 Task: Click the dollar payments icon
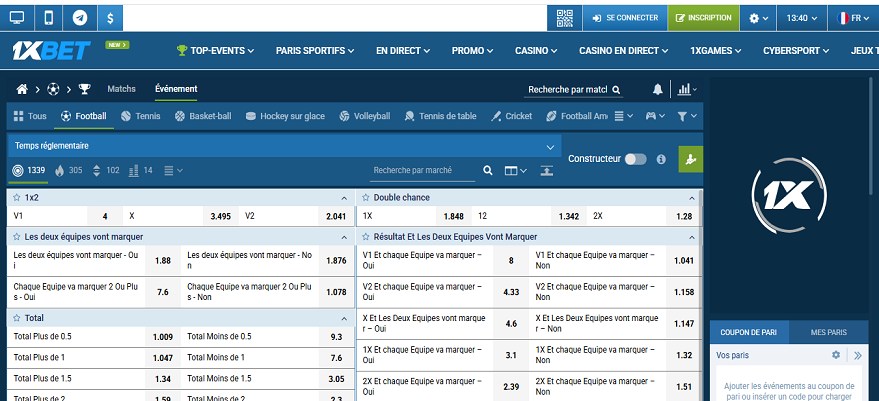[110, 18]
